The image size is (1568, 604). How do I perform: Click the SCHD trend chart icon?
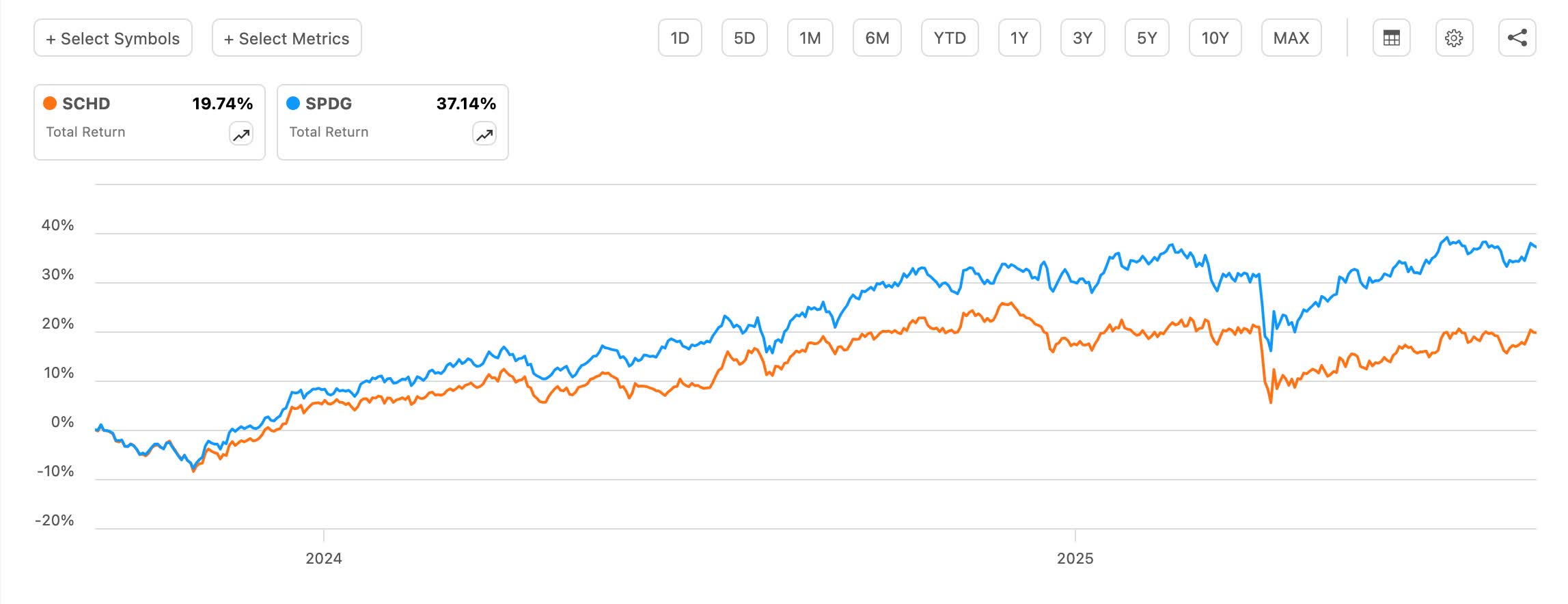(241, 134)
